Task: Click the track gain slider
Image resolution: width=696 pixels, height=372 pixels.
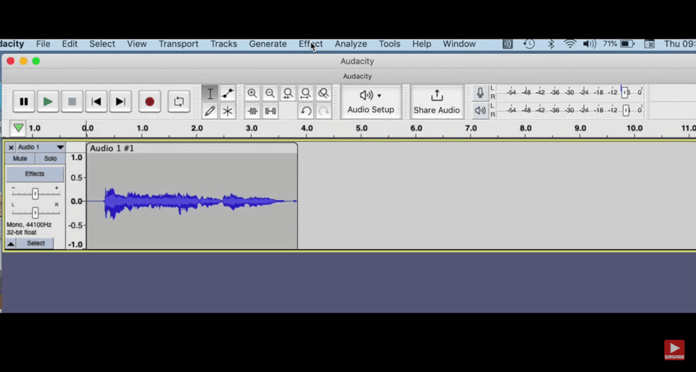Action: (x=35, y=194)
